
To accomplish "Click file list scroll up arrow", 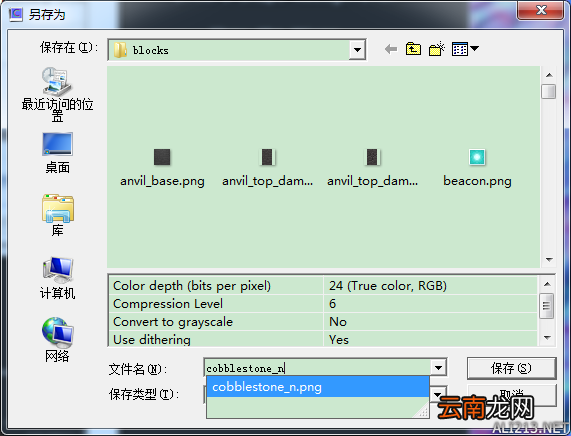I will pyautogui.click(x=549, y=75).
